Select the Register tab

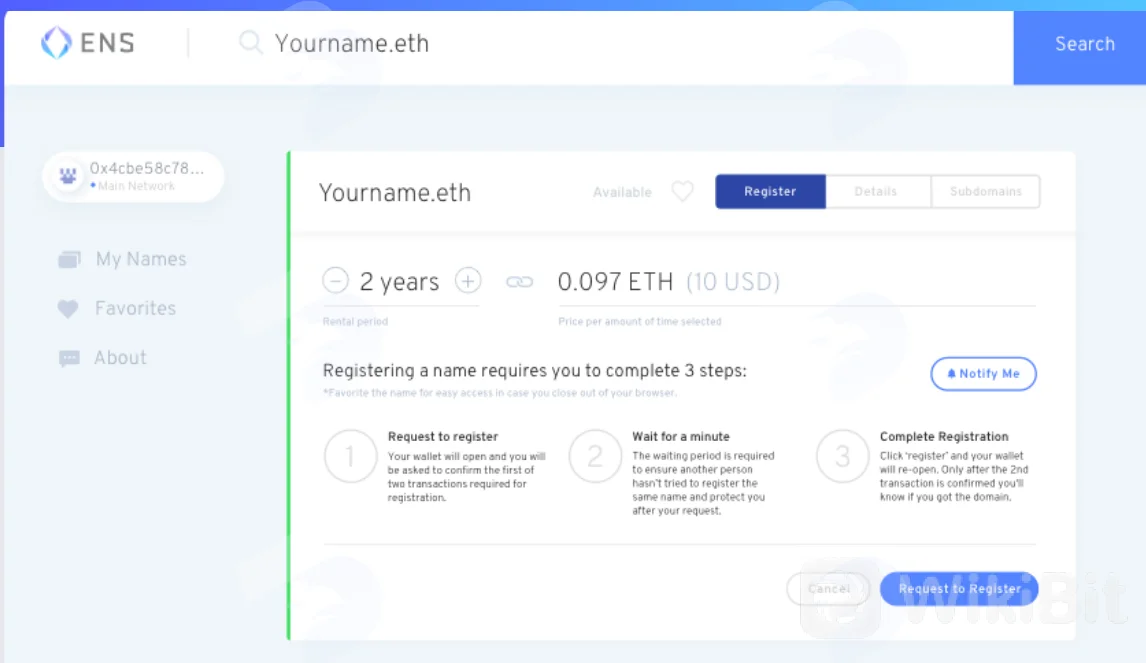770,192
